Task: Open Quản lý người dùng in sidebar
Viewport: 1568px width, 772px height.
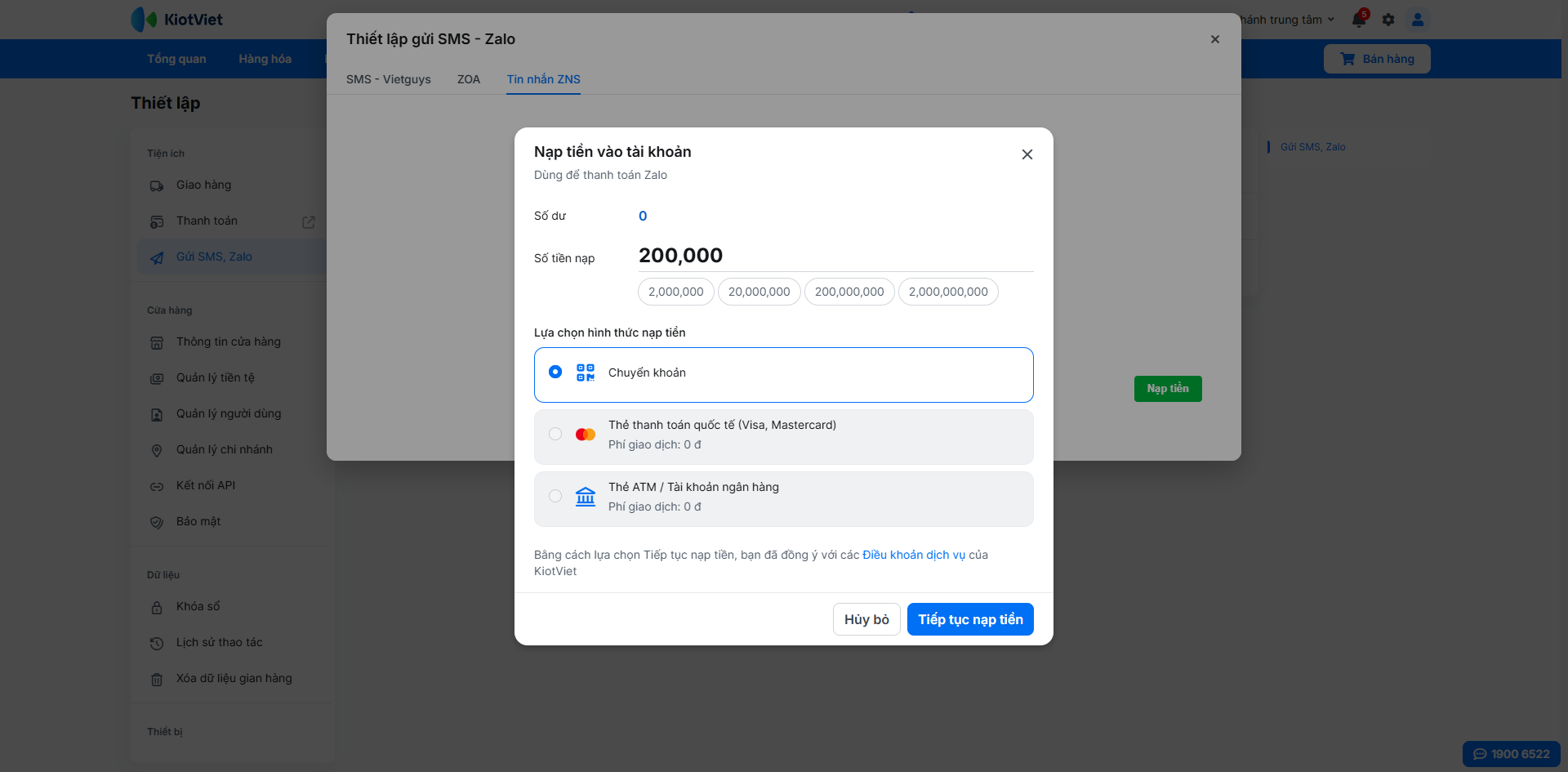Action: (232, 414)
